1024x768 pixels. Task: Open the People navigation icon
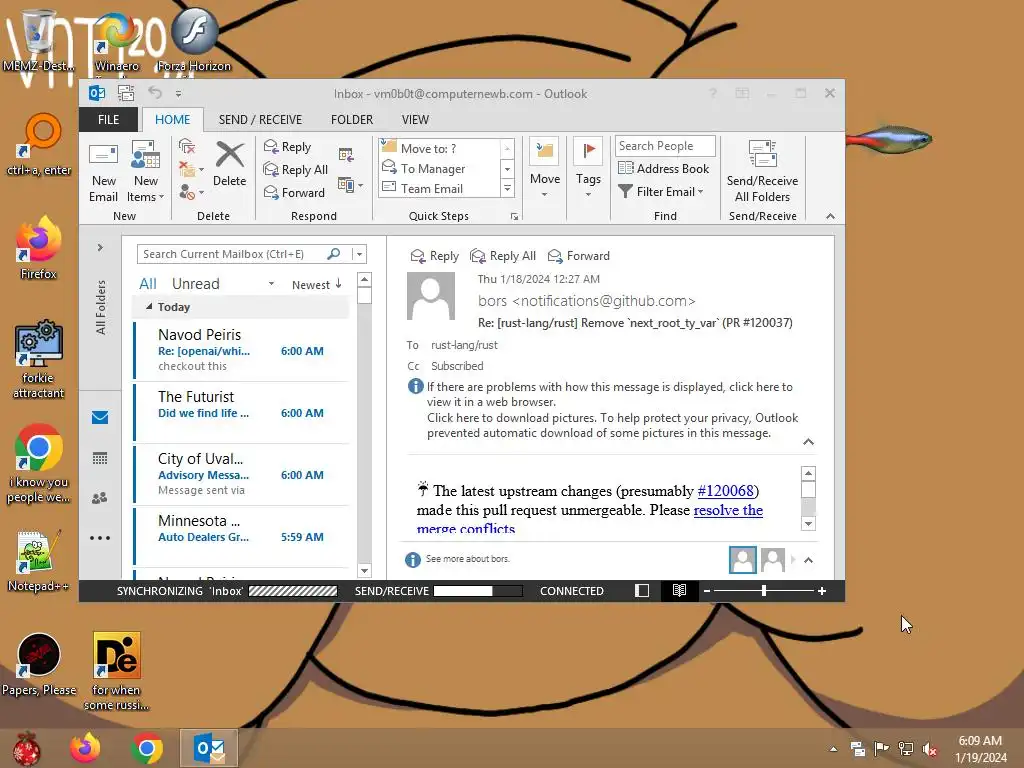100,498
